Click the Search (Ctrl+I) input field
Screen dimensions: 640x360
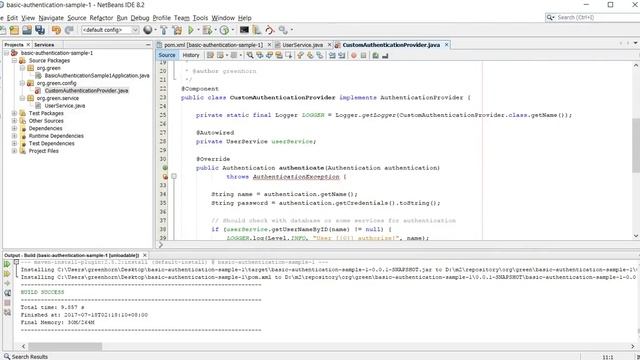(596, 18)
